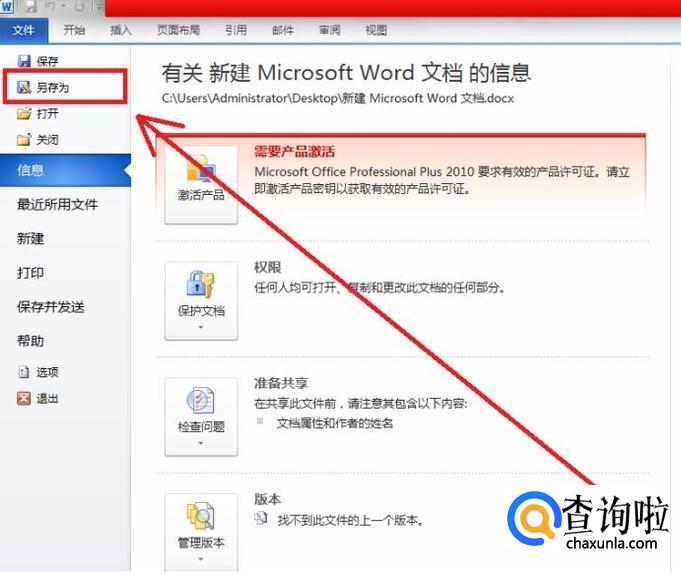The width and height of the screenshot is (681, 574).
Task: Click the previous version document icon under 版本
Action: (261, 518)
